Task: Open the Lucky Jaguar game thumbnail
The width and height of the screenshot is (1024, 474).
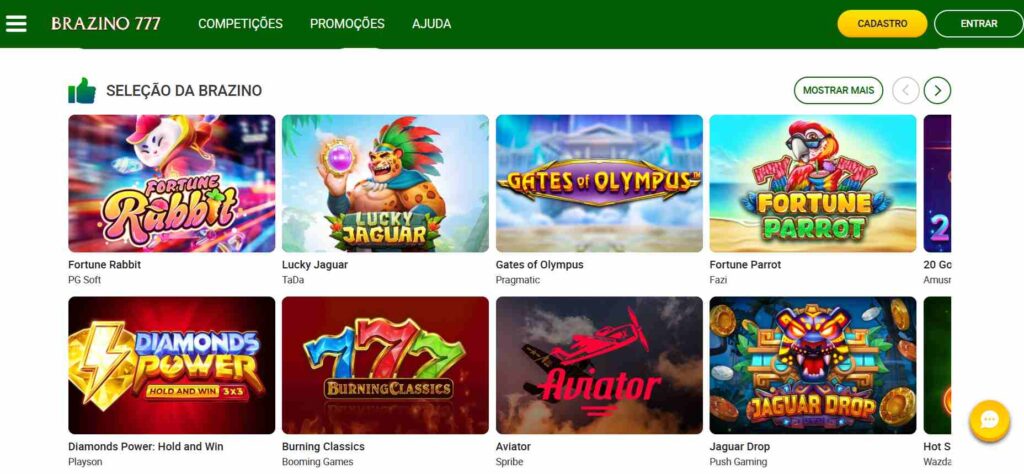Action: pyautogui.click(x=385, y=183)
